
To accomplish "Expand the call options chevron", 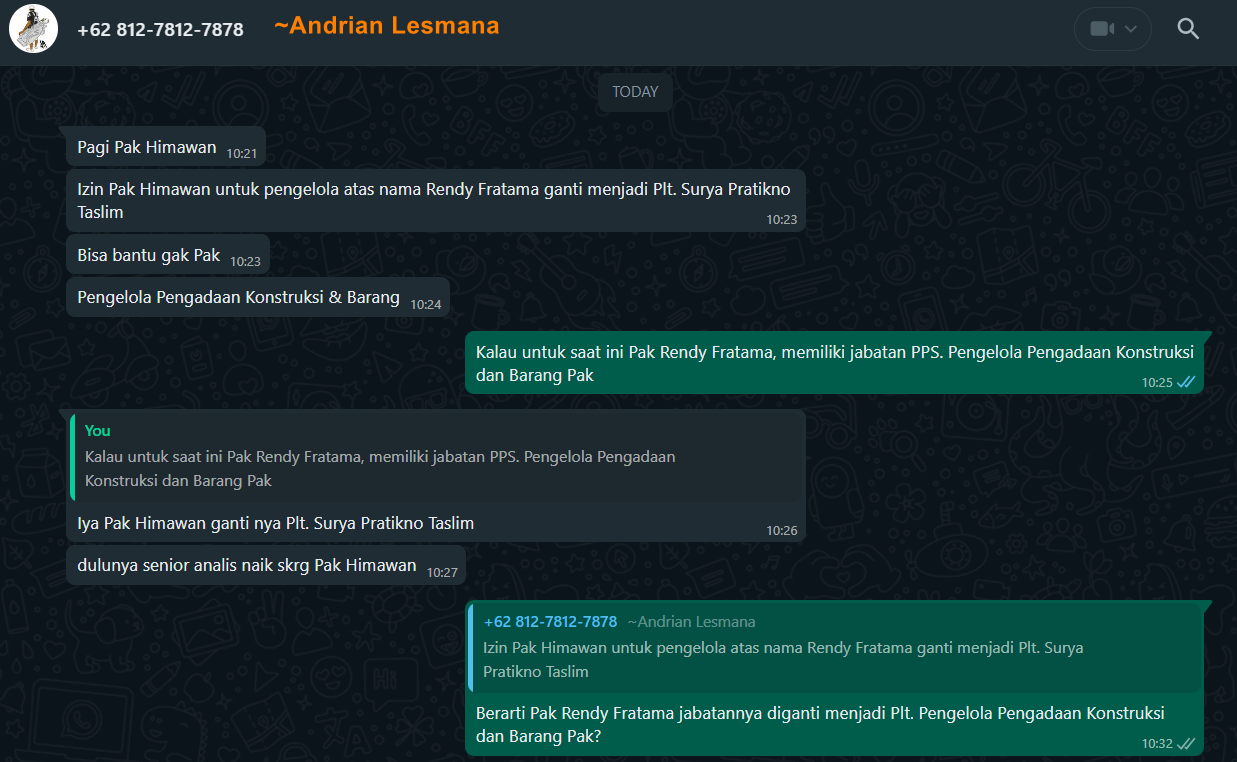I will click(x=1131, y=29).
